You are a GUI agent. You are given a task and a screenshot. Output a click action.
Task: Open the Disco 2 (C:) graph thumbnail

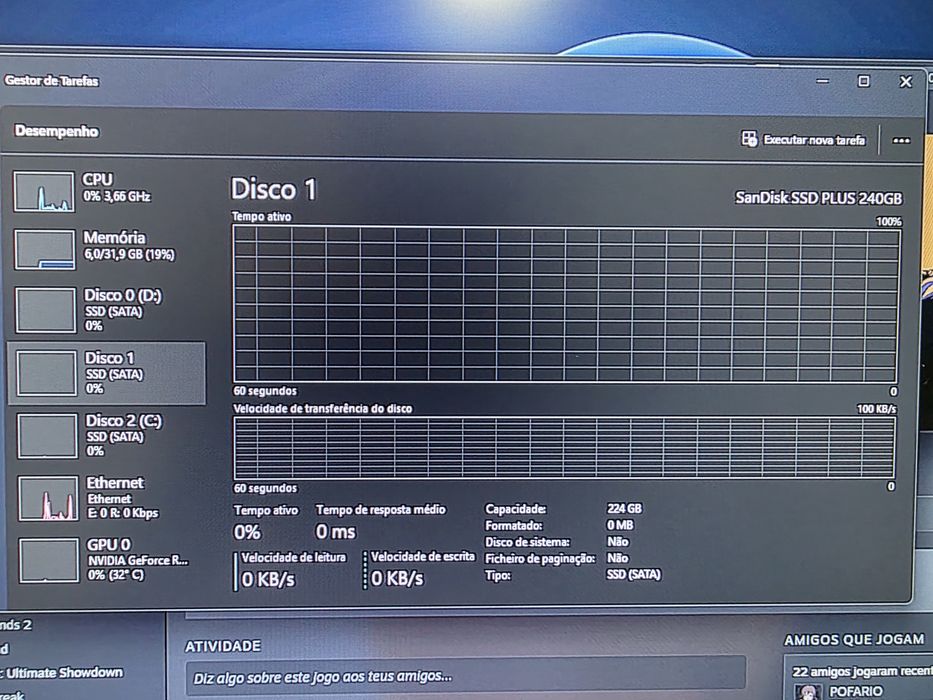[x=47, y=436]
